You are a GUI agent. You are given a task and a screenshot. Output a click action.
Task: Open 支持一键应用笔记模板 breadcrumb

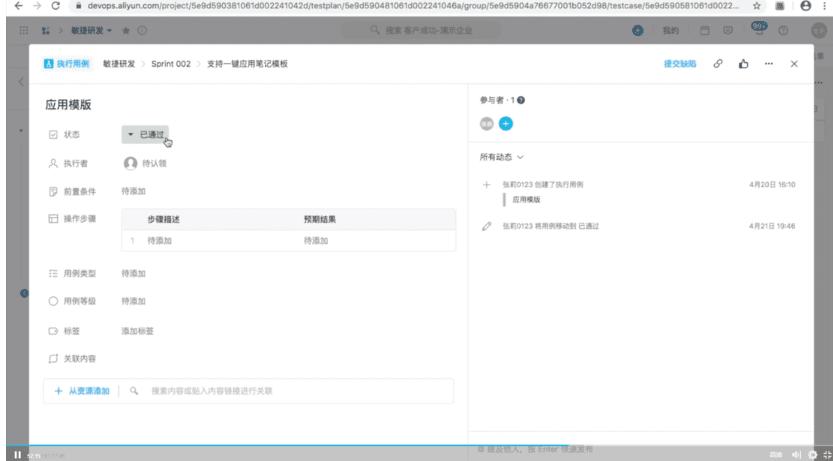click(248, 64)
